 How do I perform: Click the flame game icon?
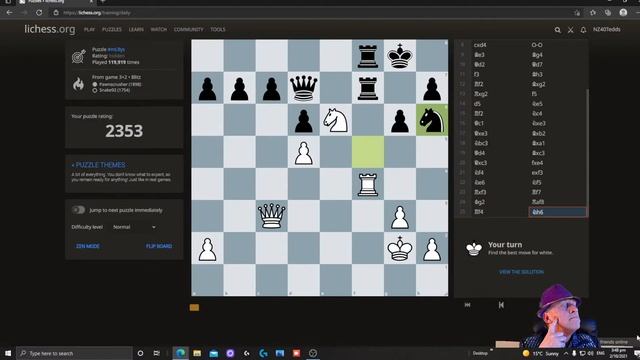coord(78,84)
